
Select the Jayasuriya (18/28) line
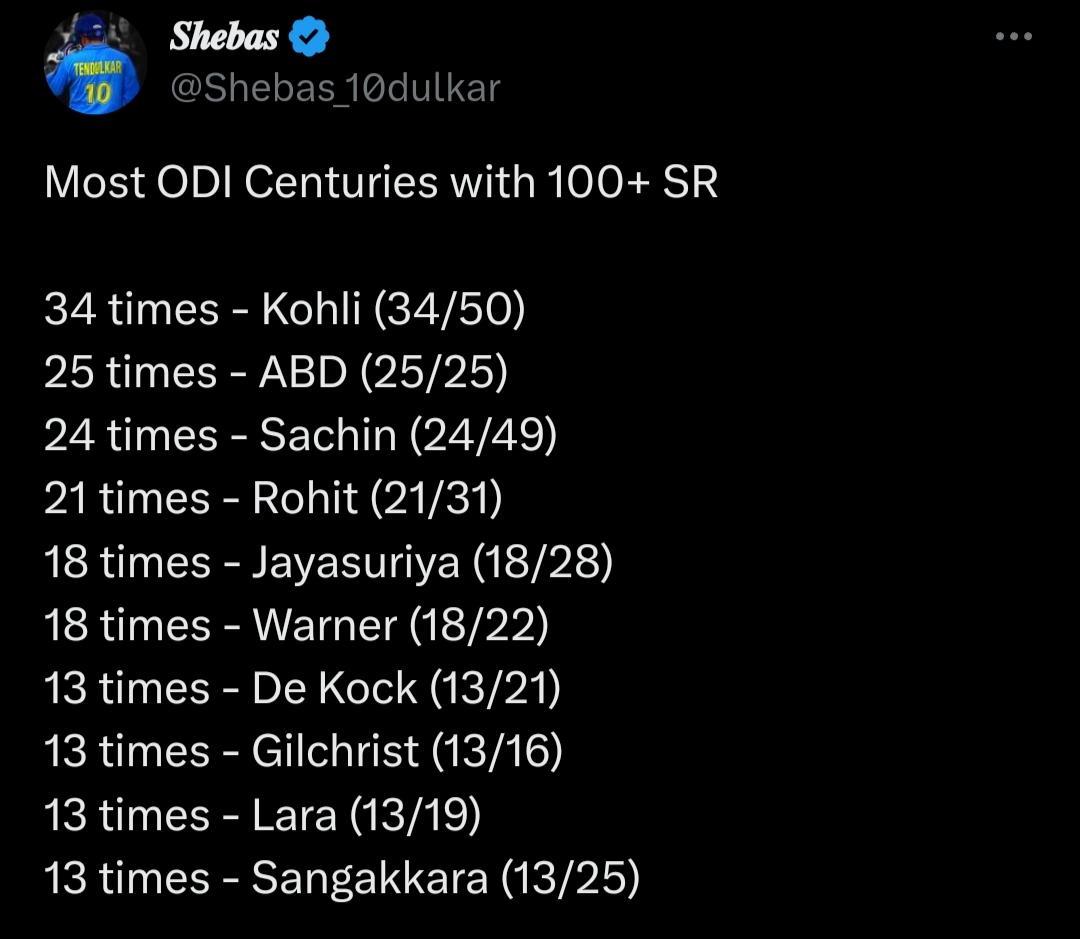click(328, 561)
